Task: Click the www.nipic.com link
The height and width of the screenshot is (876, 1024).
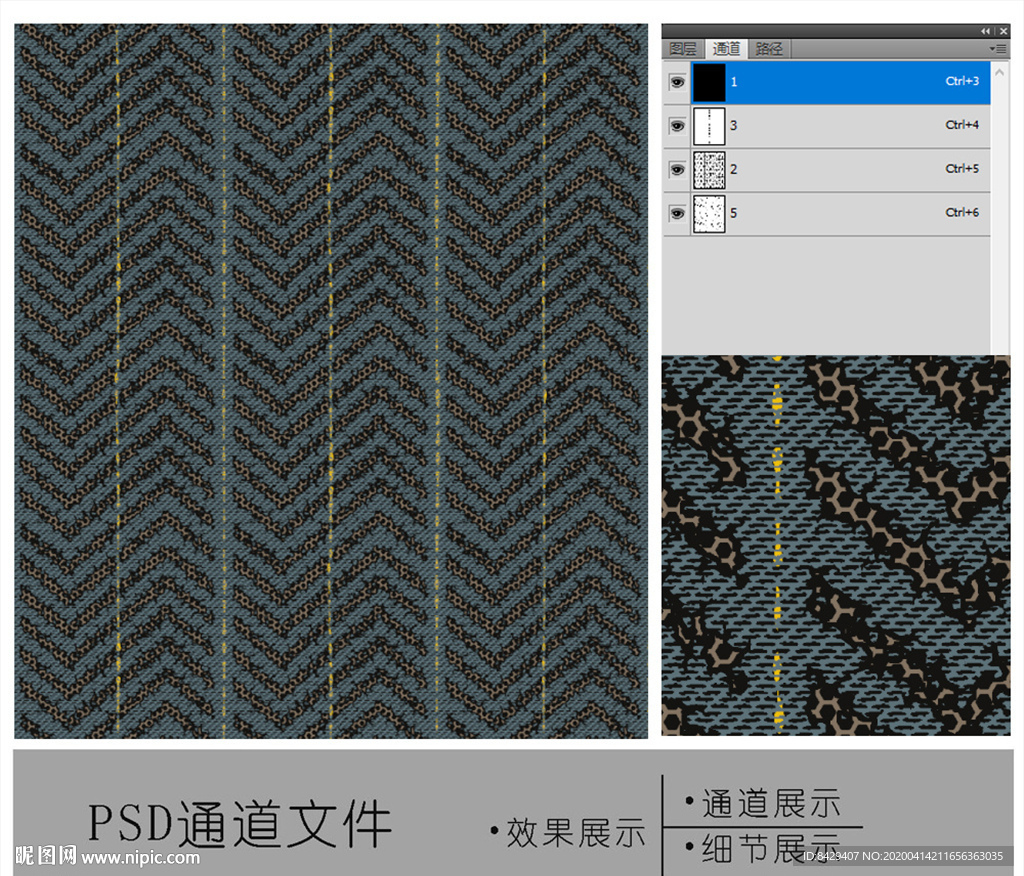Action: 140,857
